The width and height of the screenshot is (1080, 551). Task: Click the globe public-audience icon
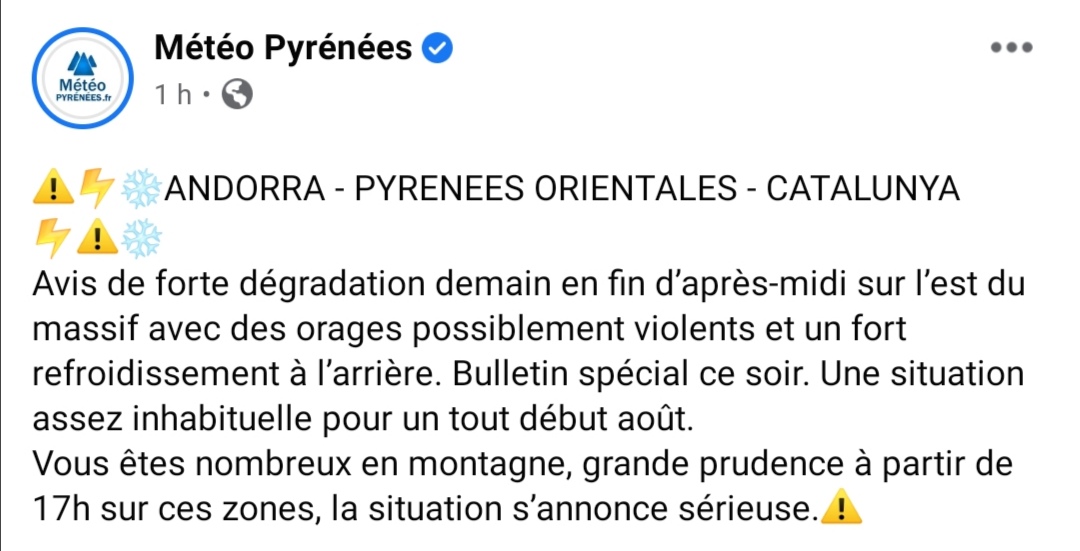(x=237, y=95)
